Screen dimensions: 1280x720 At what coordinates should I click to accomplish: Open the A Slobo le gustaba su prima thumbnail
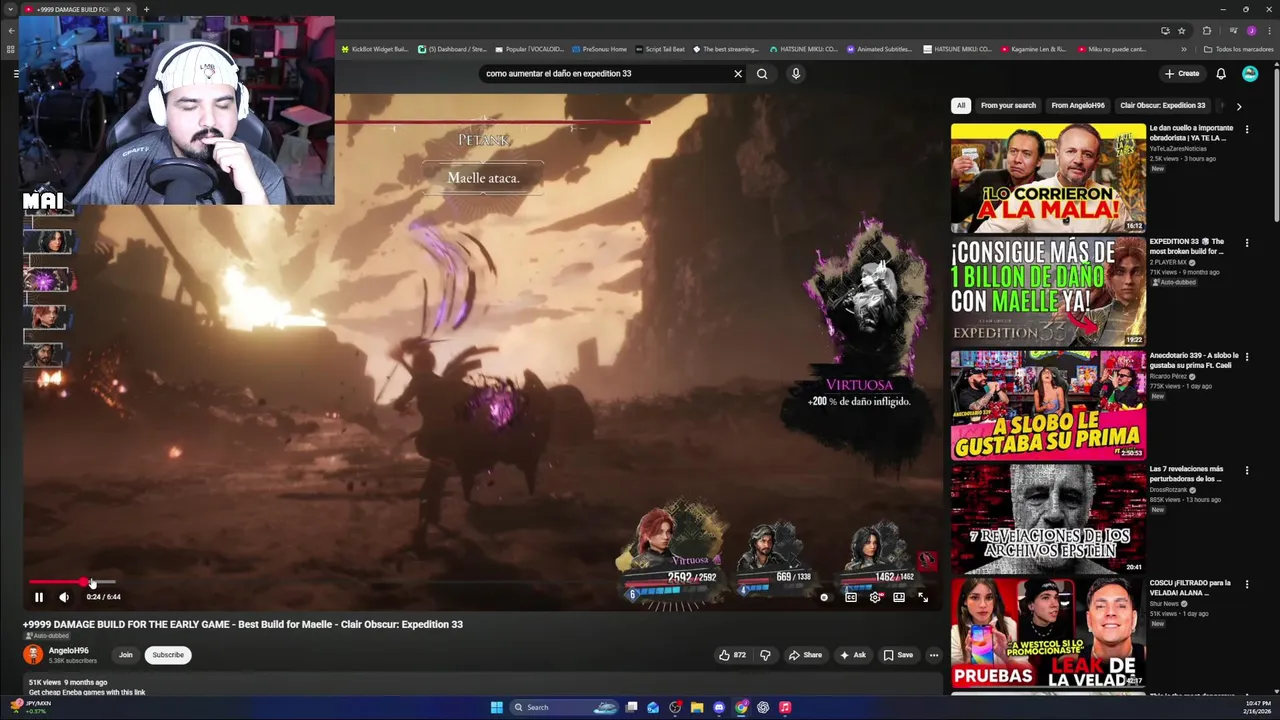(x=1048, y=405)
